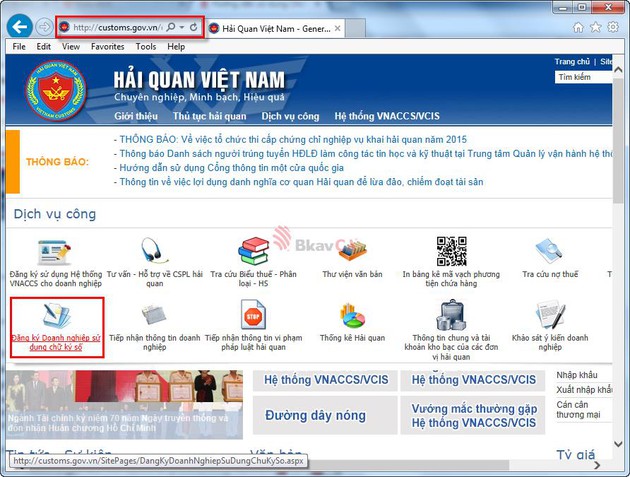This screenshot has height=477, width=630.
Task: Click the Vietnam Customs emblem logo
Action: point(56,91)
